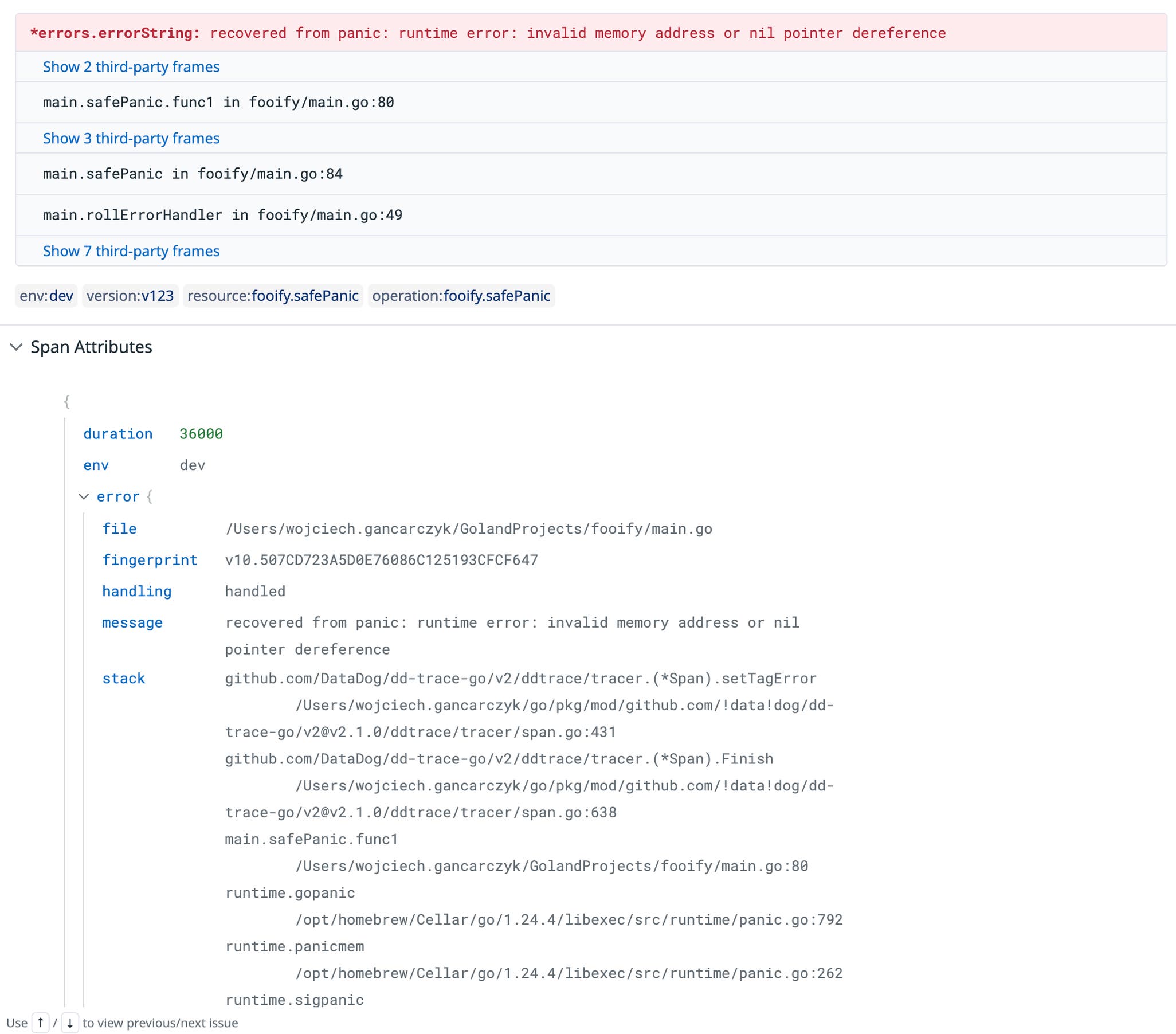The width and height of the screenshot is (1176, 1034).
Task: Click the runtime.sigpanic stack entry
Action: (x=295, y=1000)
